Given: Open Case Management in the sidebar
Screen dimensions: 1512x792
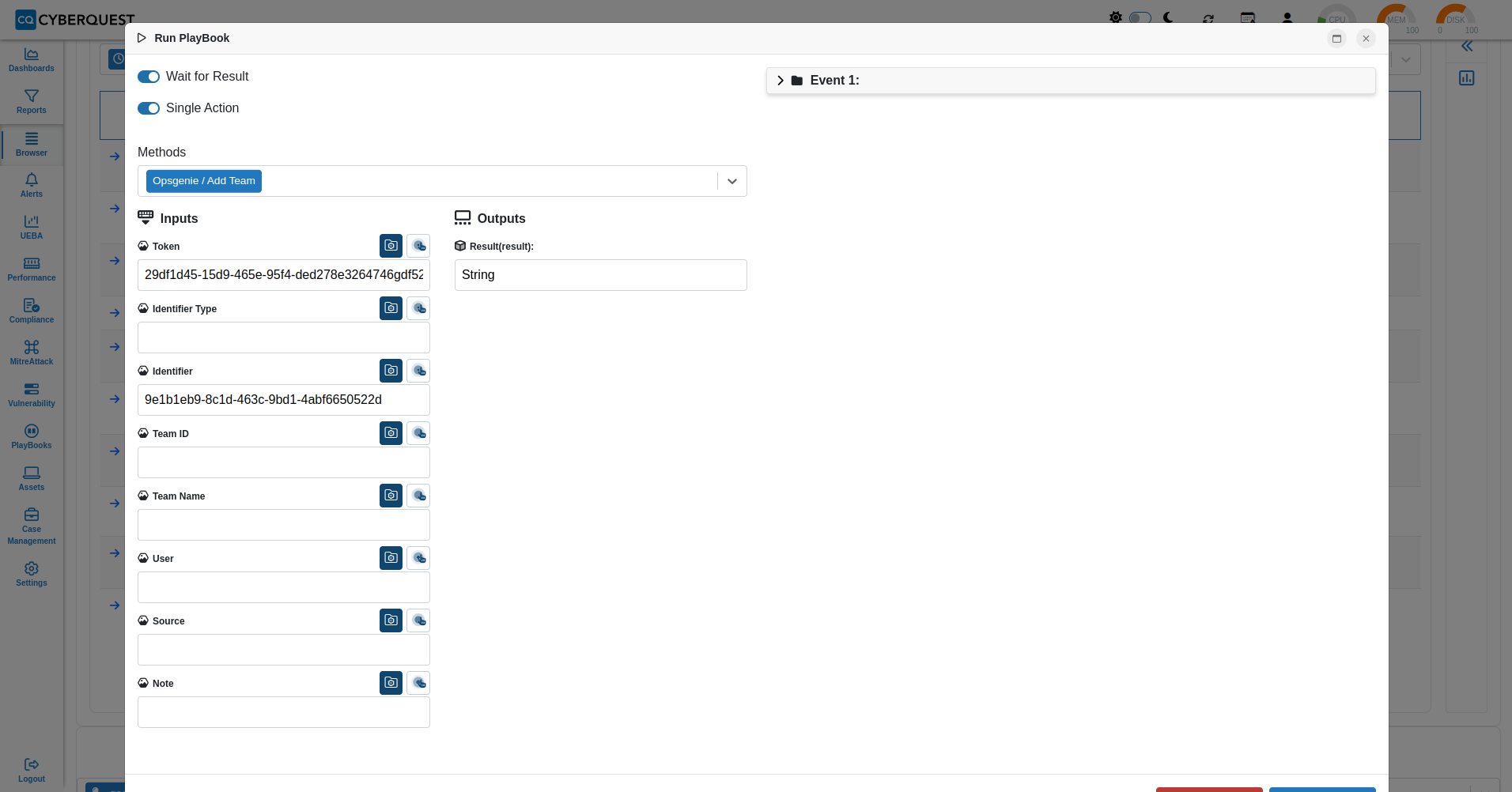Looking at the screenshot, I should pos(32,526).
